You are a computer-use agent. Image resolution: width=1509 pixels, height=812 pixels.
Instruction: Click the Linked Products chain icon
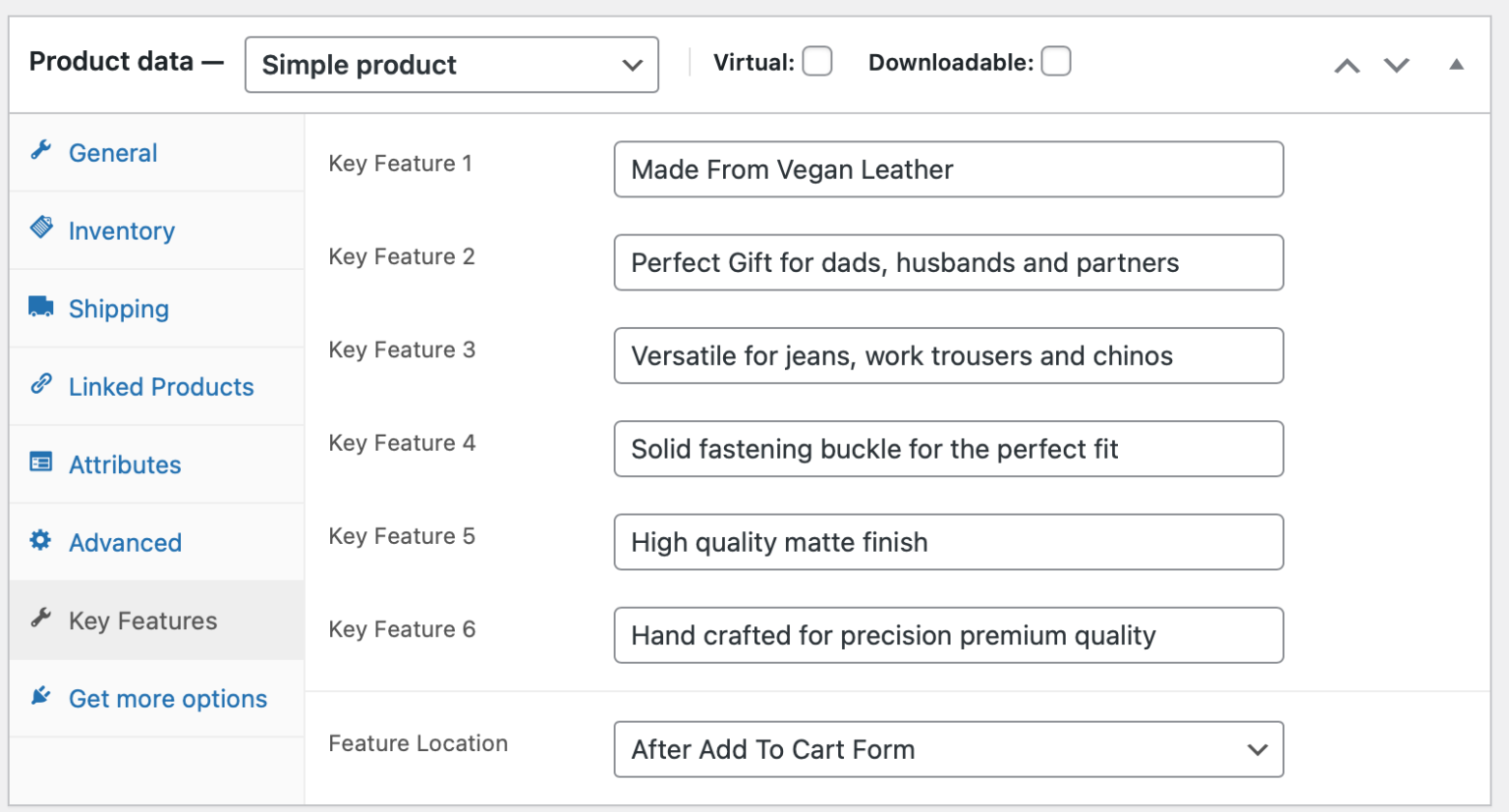pos(41,384)
